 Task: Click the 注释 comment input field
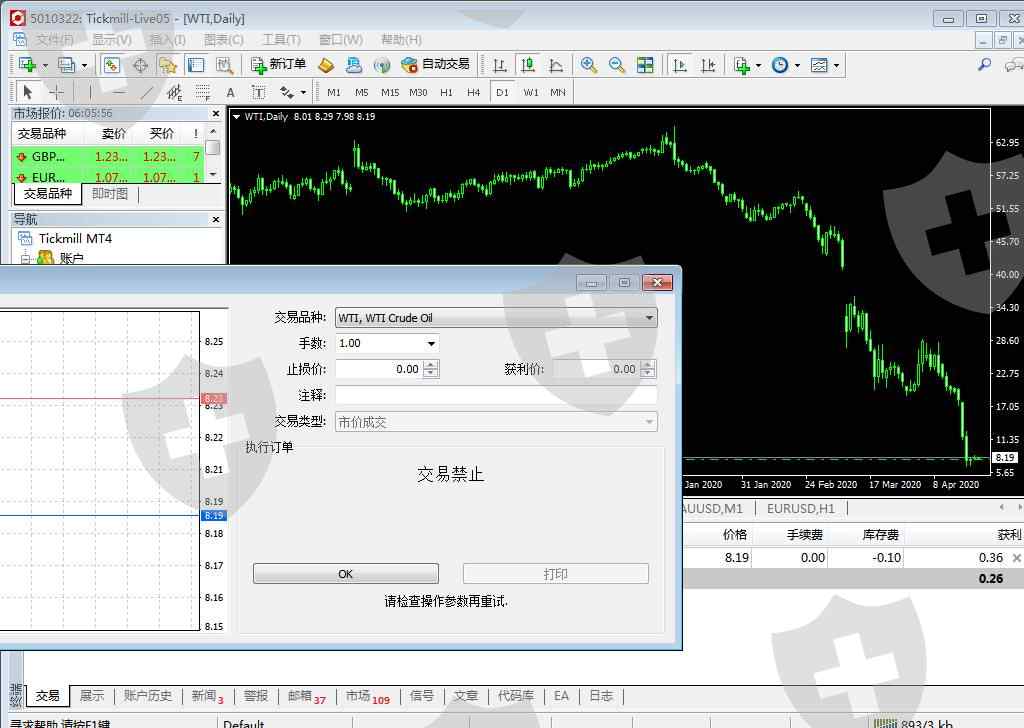tap(495, 395)
